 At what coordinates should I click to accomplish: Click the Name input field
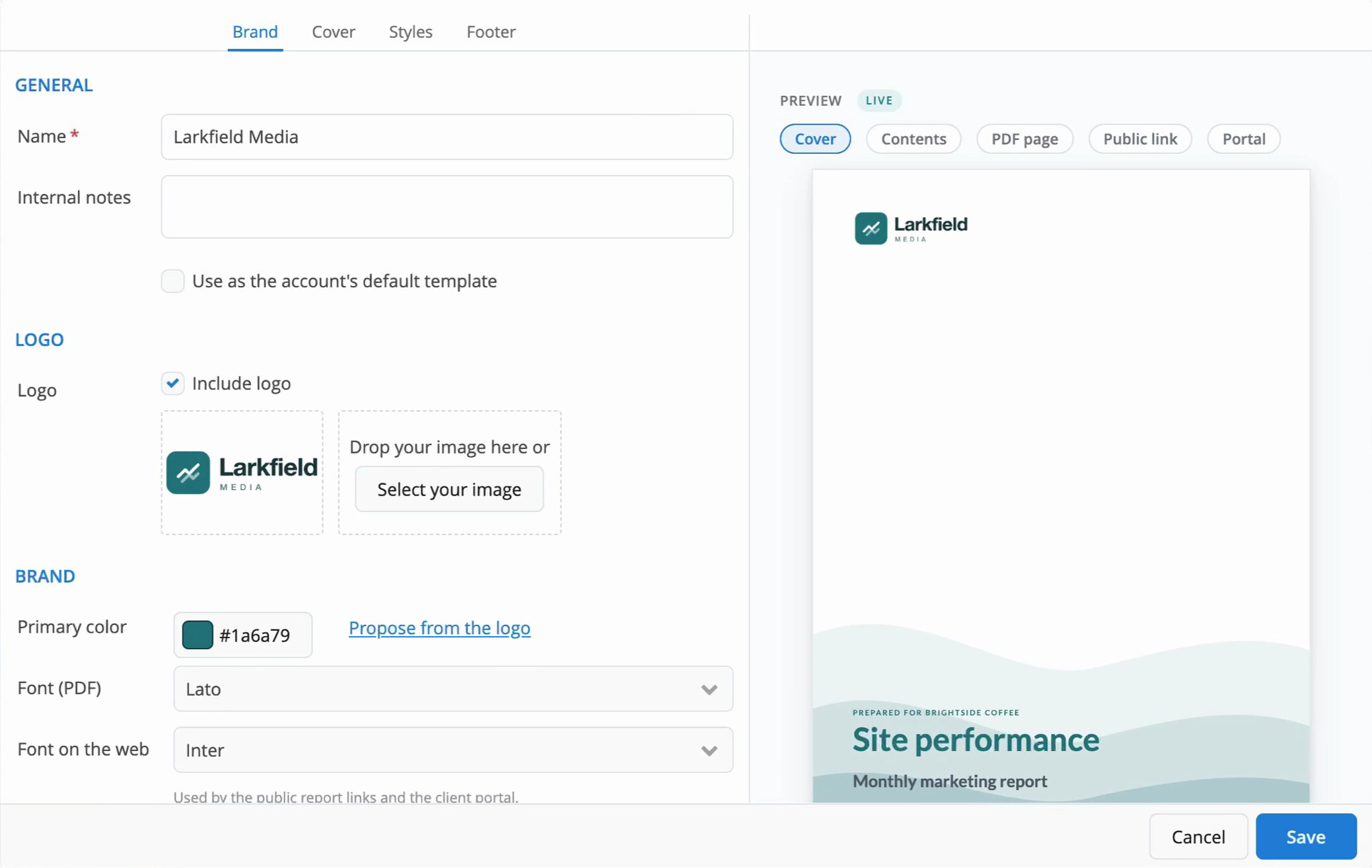(x=447, y=137)
